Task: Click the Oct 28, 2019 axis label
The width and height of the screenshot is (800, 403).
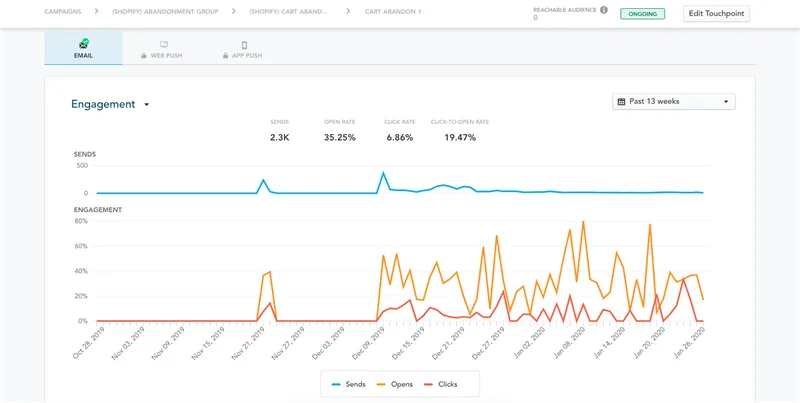Action: [x=89, y=343]
